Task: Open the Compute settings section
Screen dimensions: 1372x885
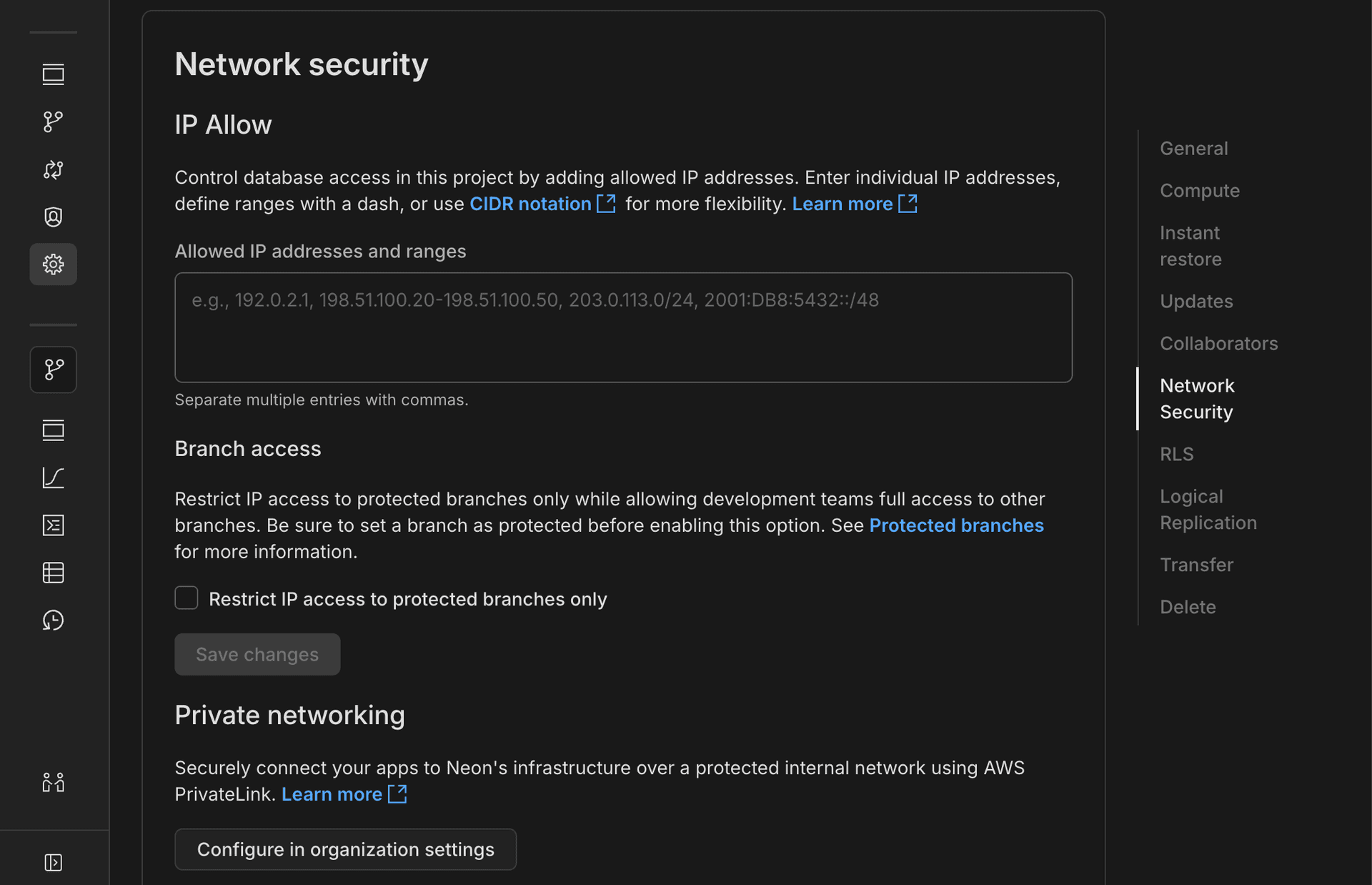Action: 1199,190
